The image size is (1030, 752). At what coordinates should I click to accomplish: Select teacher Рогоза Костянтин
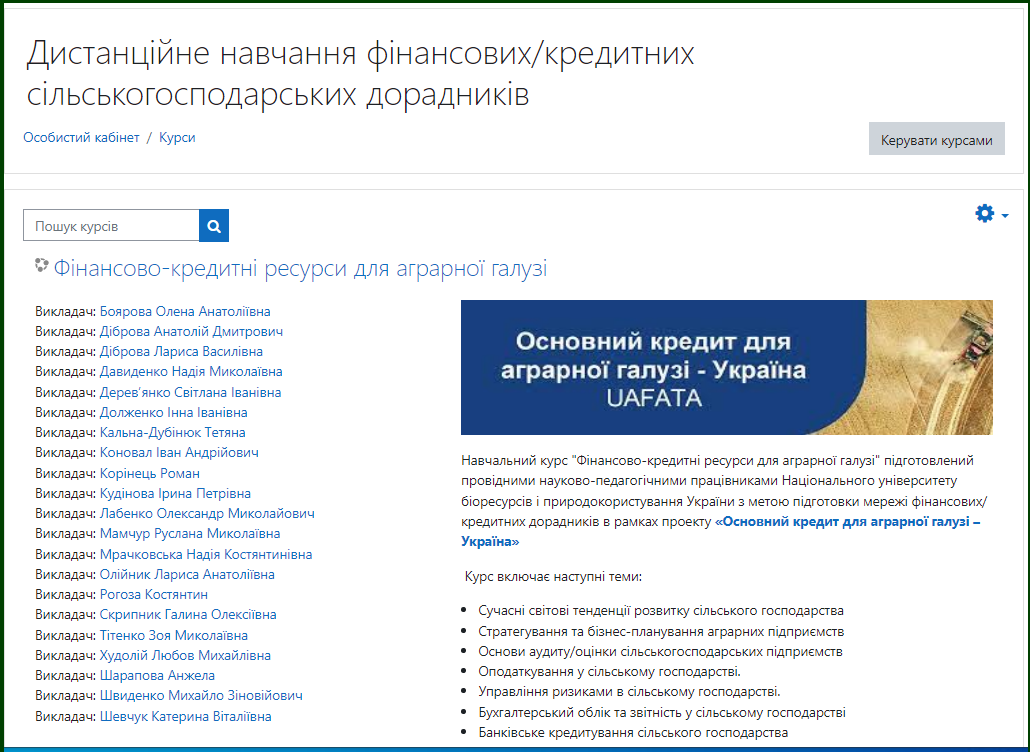point(154,594)
